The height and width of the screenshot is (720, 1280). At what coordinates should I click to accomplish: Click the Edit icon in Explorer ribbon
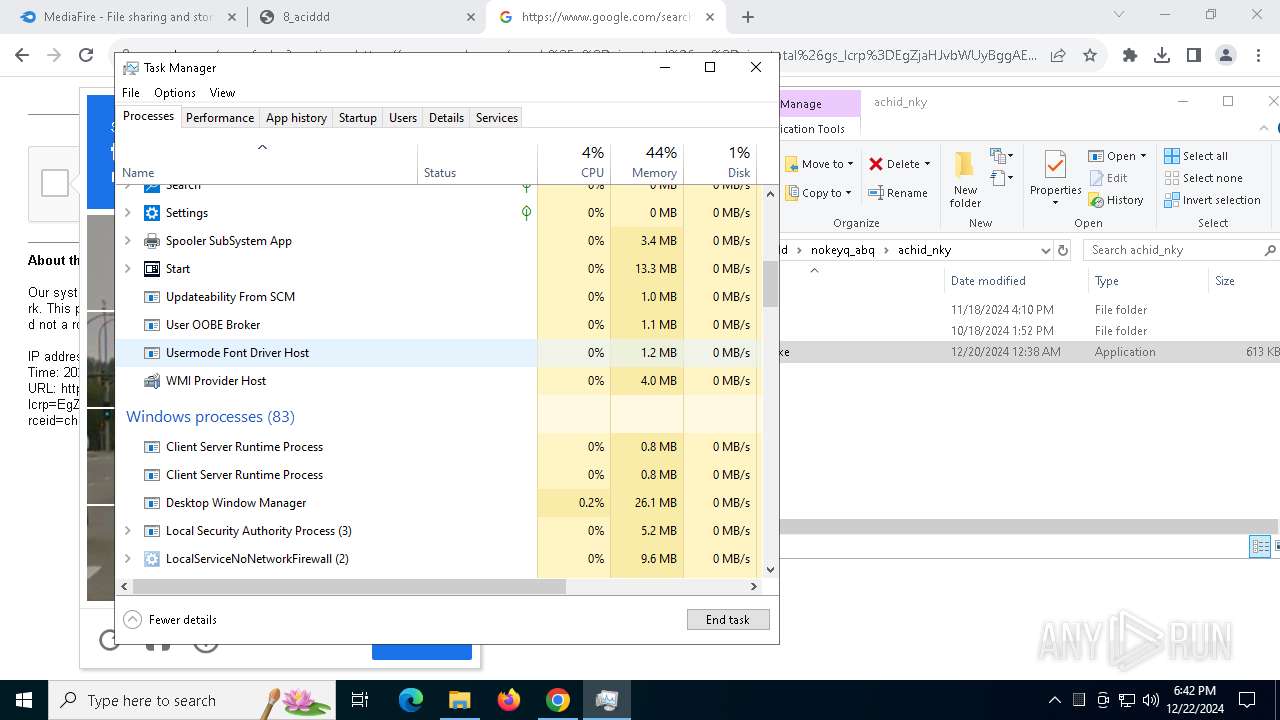click(1096, 178)
